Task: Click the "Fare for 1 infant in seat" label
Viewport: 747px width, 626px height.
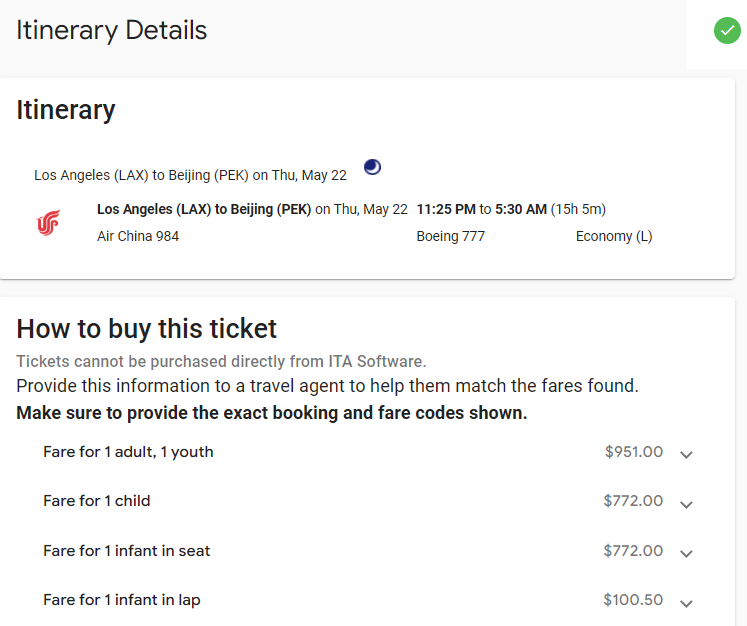Action: pos(126,551)
